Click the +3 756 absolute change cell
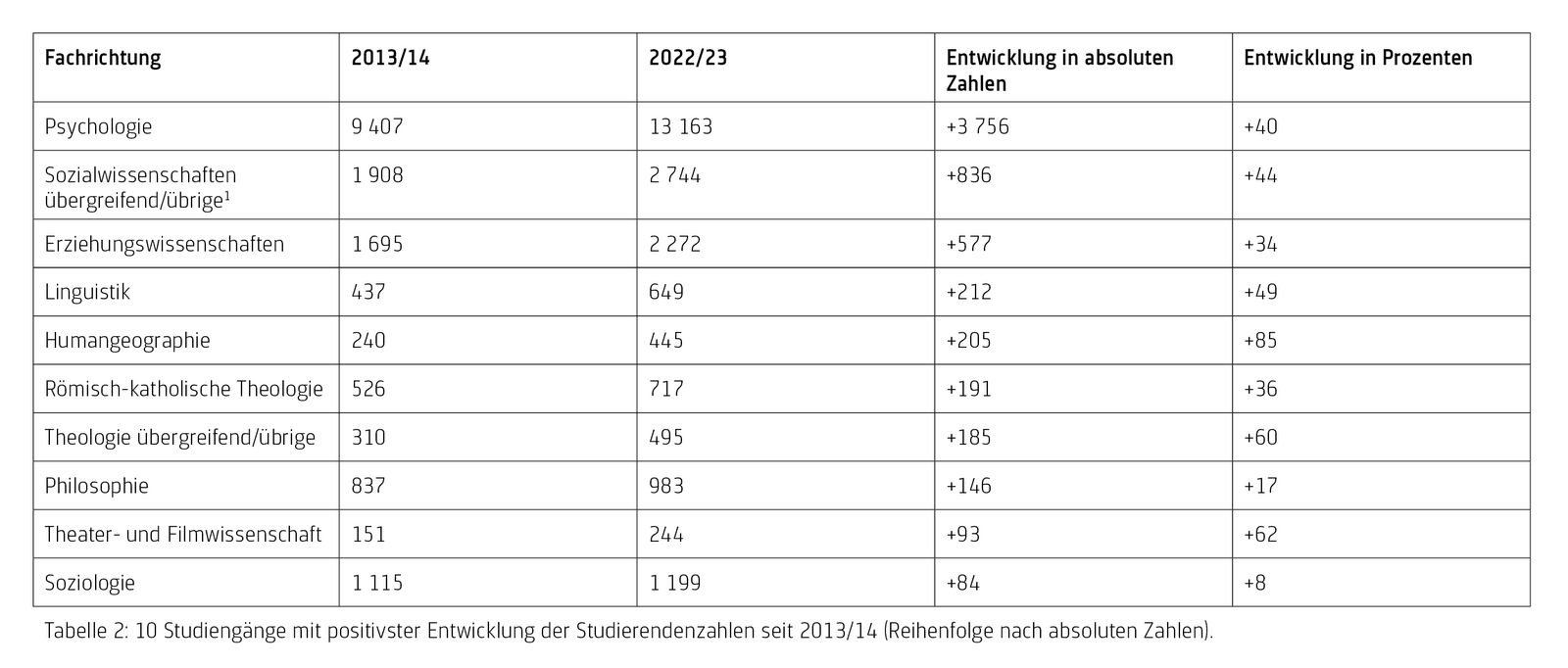The height and width of the screenshot is (668, 1568). click(x=977, y=126)
